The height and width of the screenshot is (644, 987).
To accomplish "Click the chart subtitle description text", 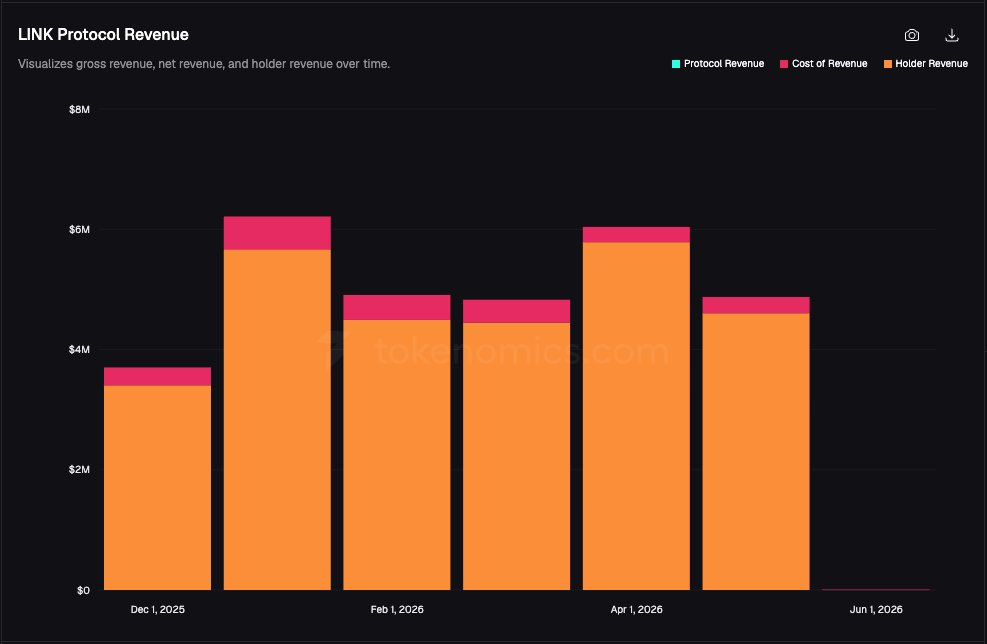I will (x=204, y=64).
